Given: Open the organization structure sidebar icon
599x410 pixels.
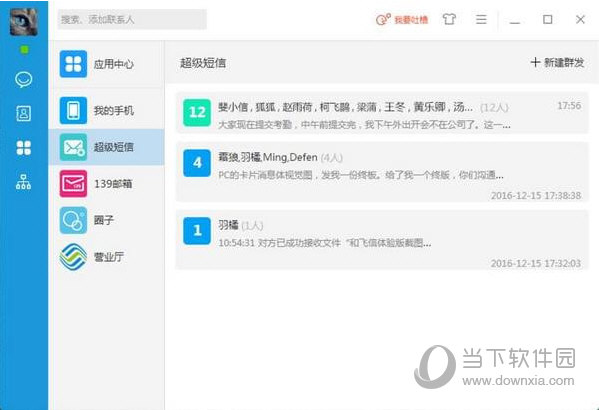Looking at the screenshot, I should point(24,182).
